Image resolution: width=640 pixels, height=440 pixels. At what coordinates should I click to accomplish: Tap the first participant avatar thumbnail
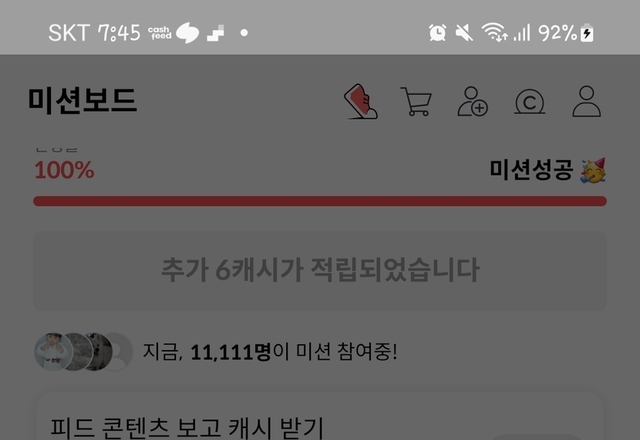tap(53, 351)
